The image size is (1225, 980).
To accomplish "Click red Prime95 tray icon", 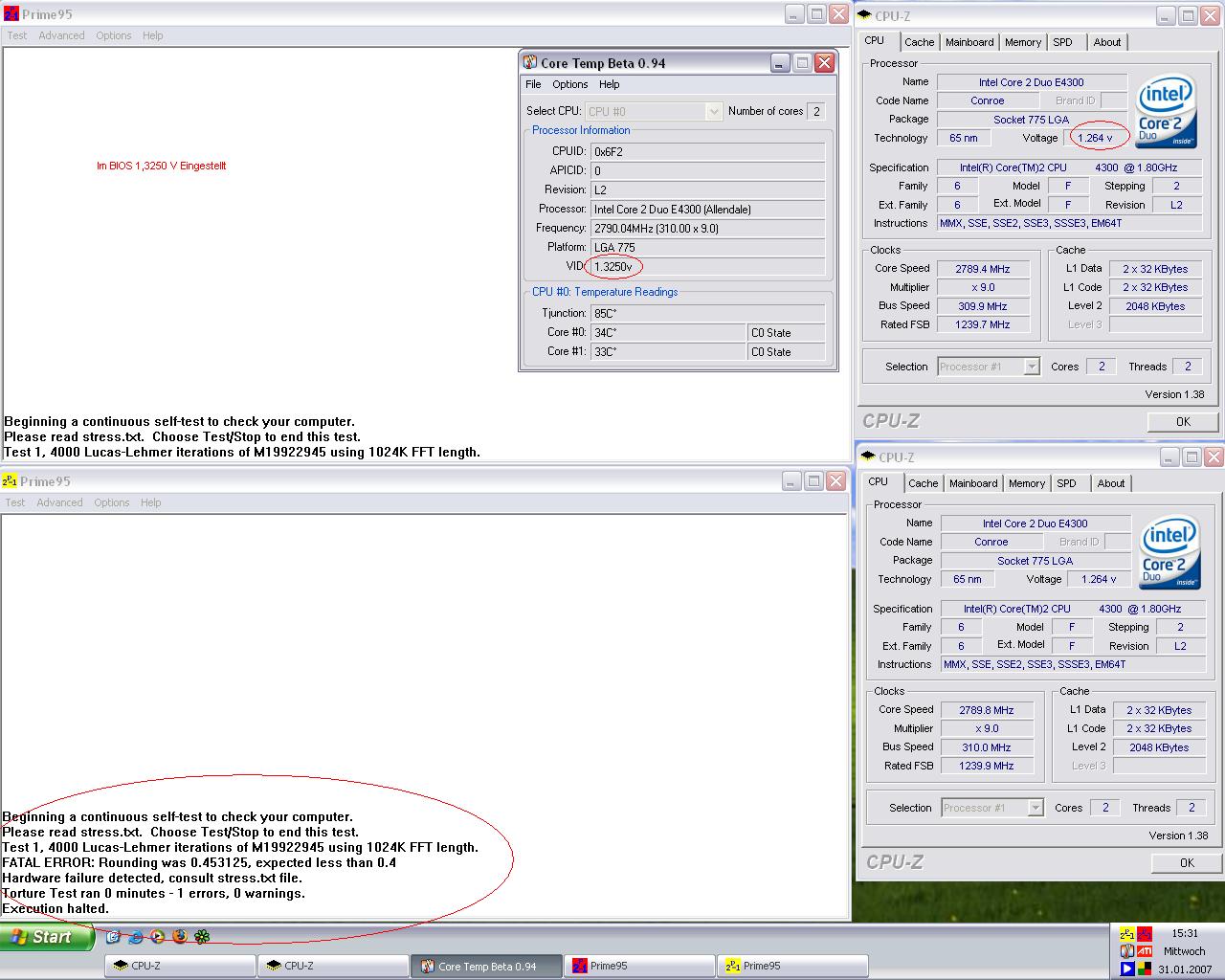I will [1145, 934].
